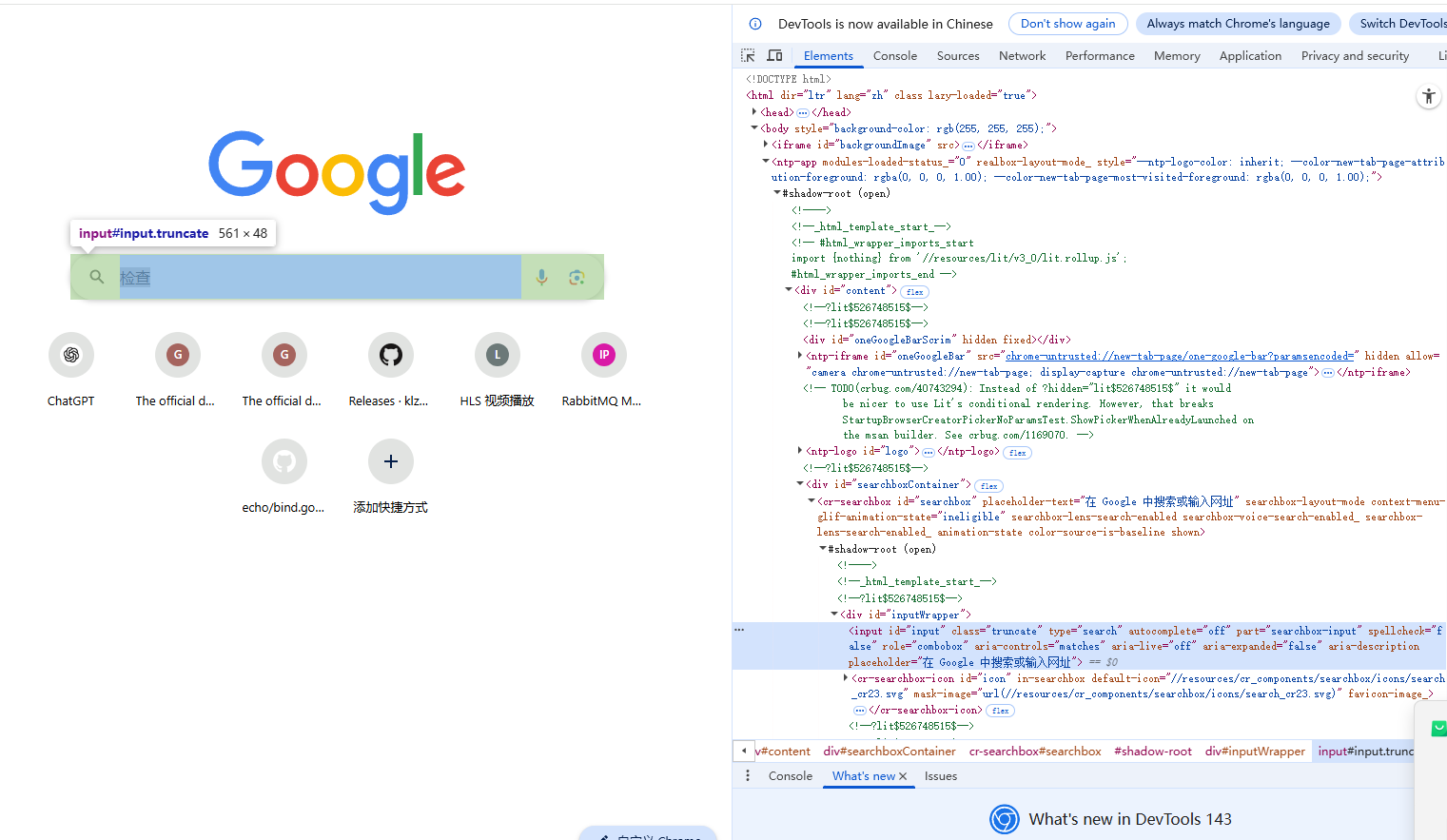Open the Performance tab
The width and height of the screenshot is (1447, 840).
[1100, 56]
